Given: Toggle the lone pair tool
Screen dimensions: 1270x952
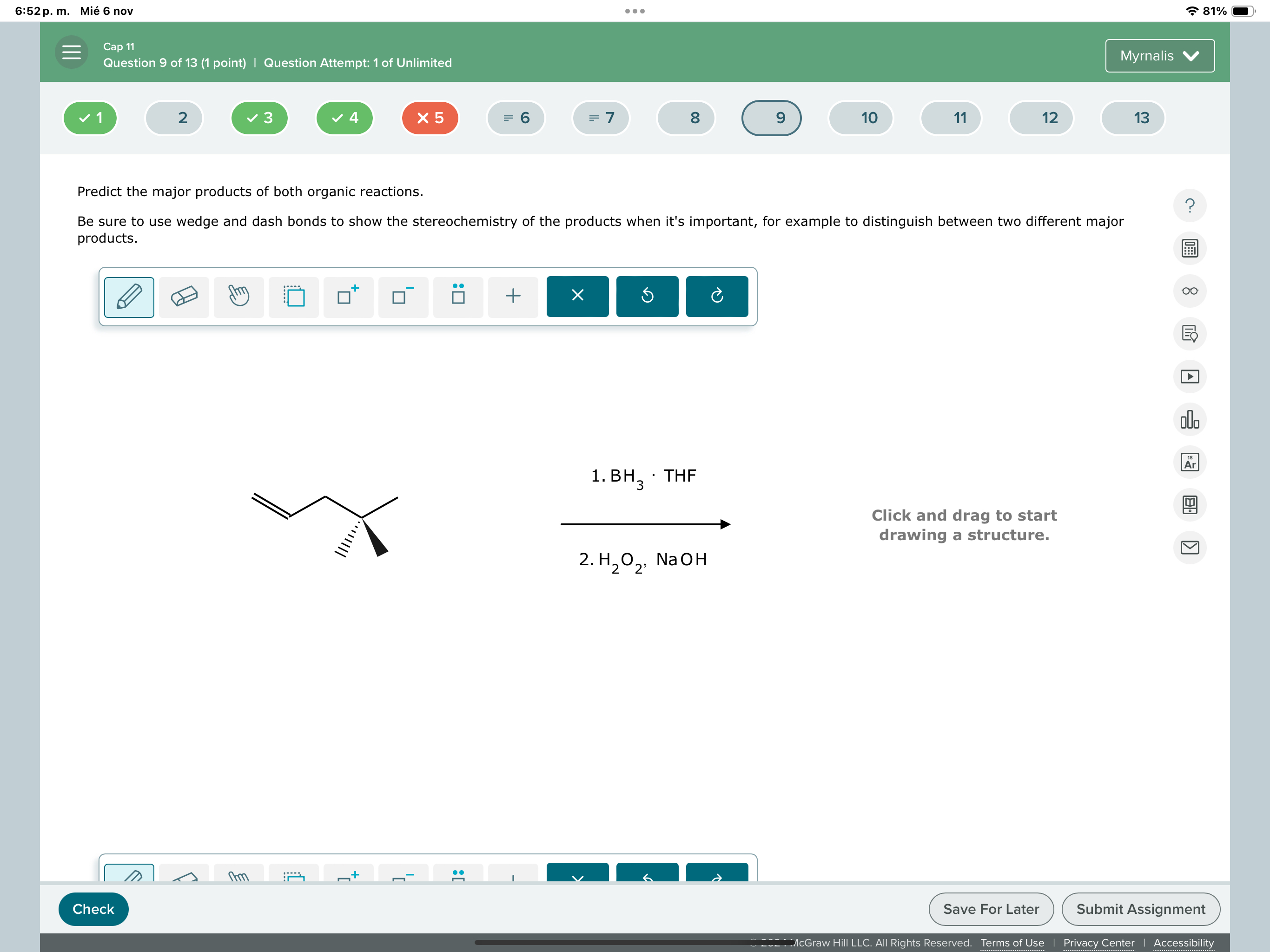Looking at the screenshot, I should [457, 296].
